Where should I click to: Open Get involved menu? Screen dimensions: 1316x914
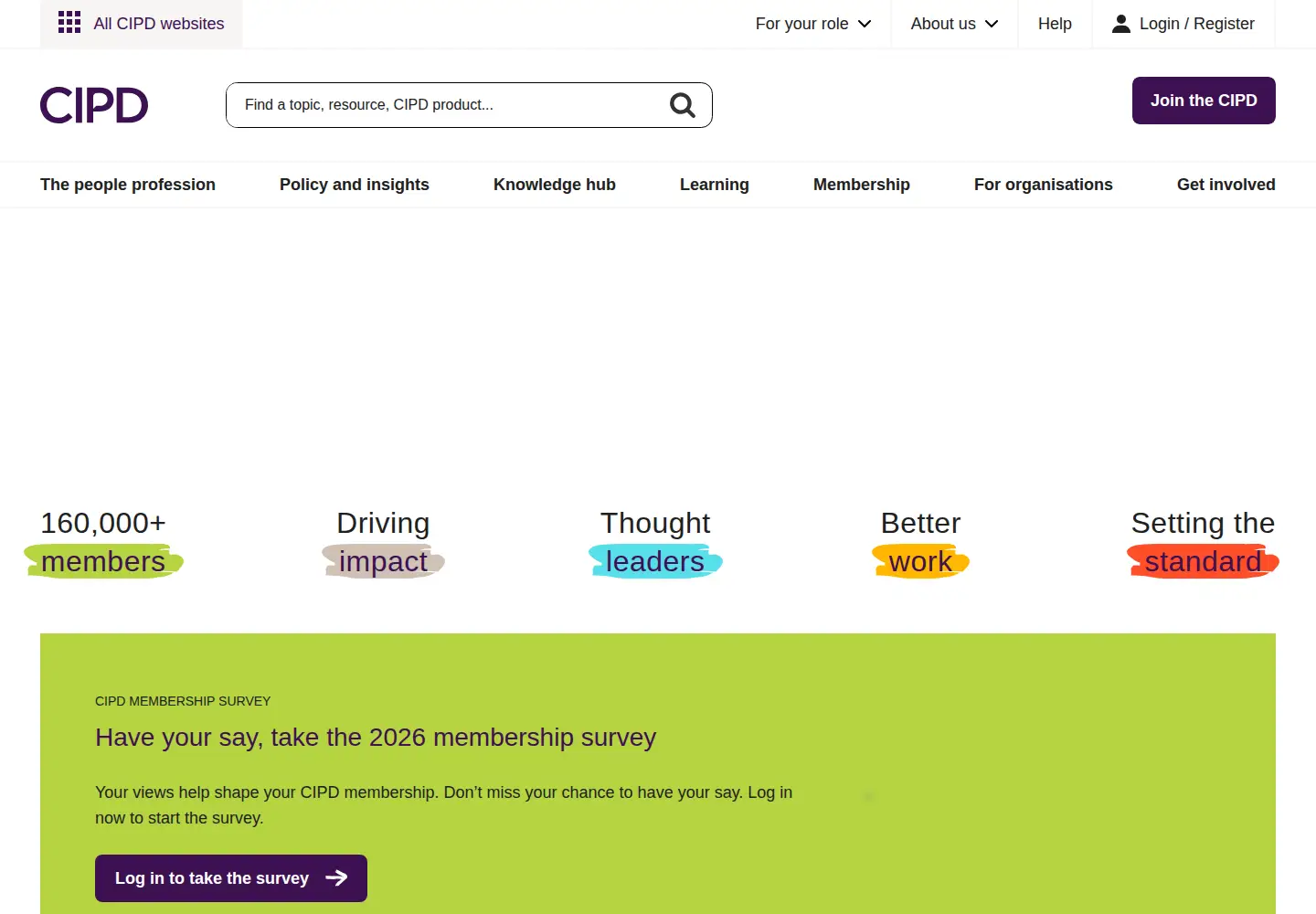(x=1226, y=185)
